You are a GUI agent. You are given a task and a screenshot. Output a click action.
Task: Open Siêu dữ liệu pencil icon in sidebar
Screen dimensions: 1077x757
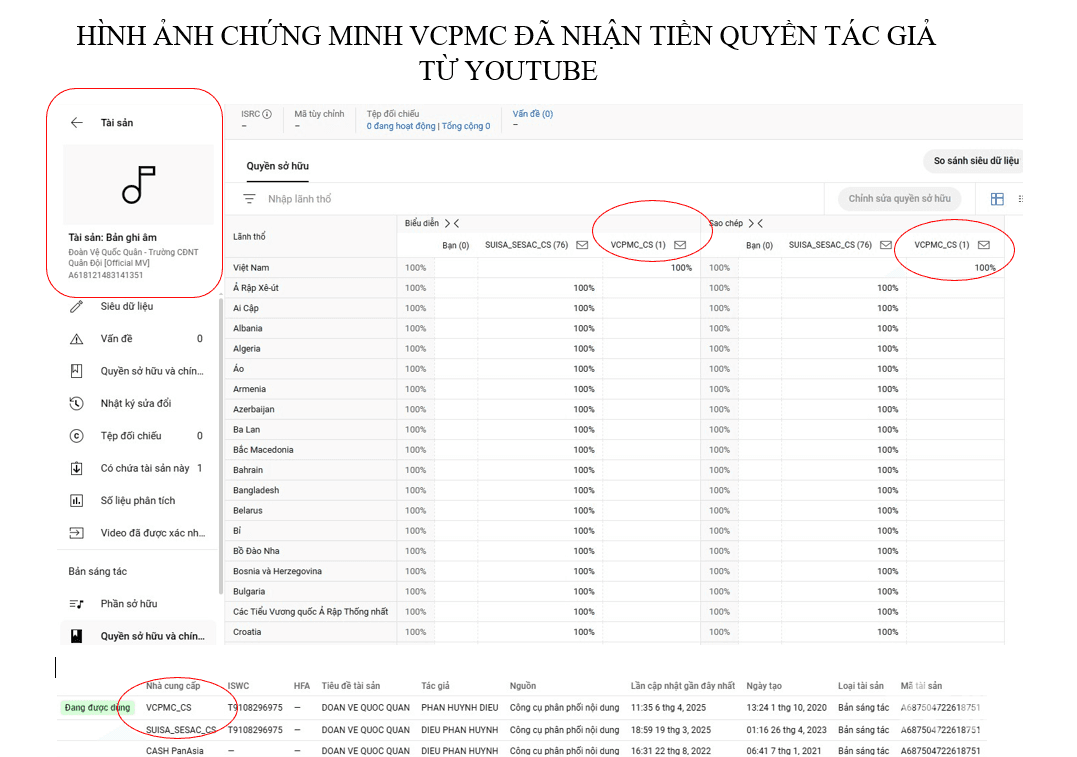click(76, 306)
